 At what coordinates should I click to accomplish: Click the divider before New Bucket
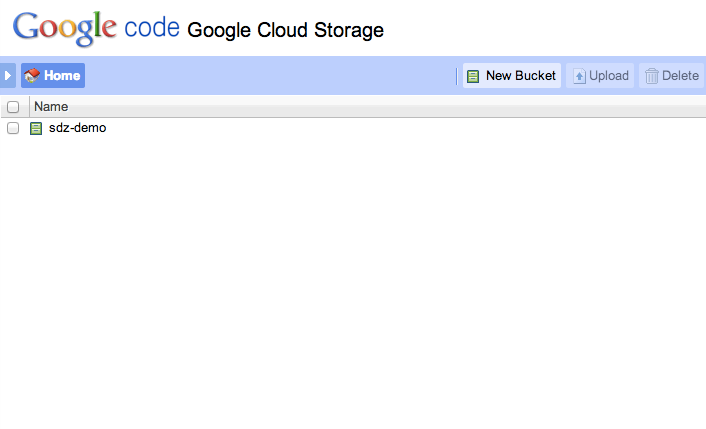457,76
